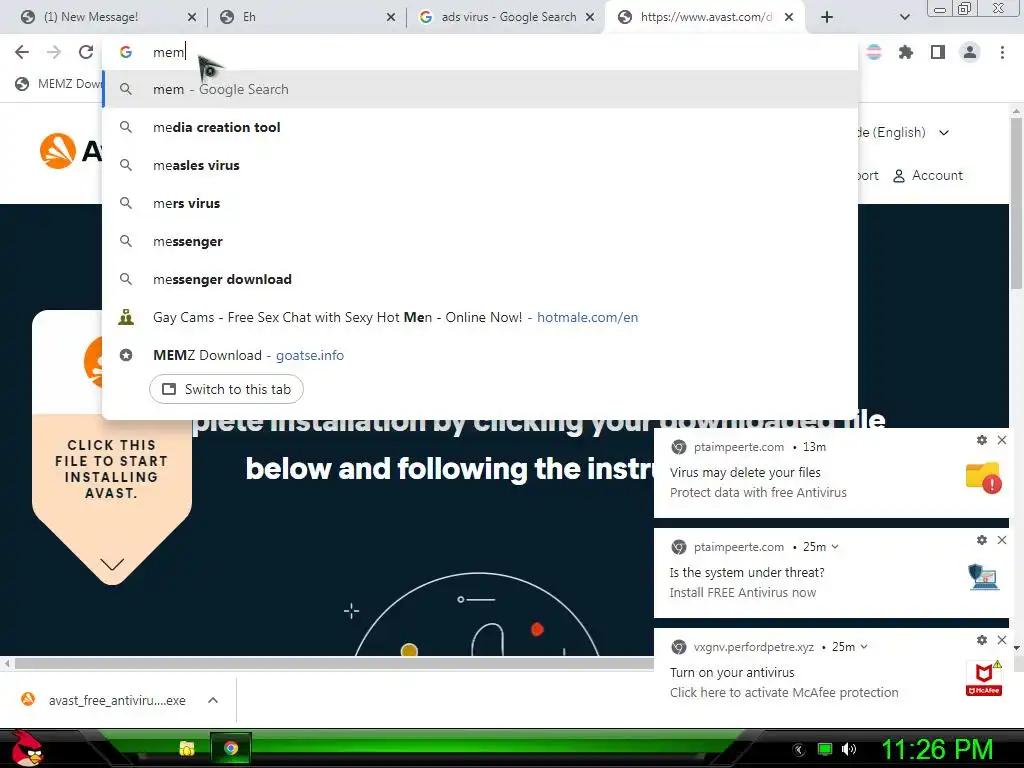Reload the current page
This screenshot has height=768, width=1024.
tap(86, 52)
